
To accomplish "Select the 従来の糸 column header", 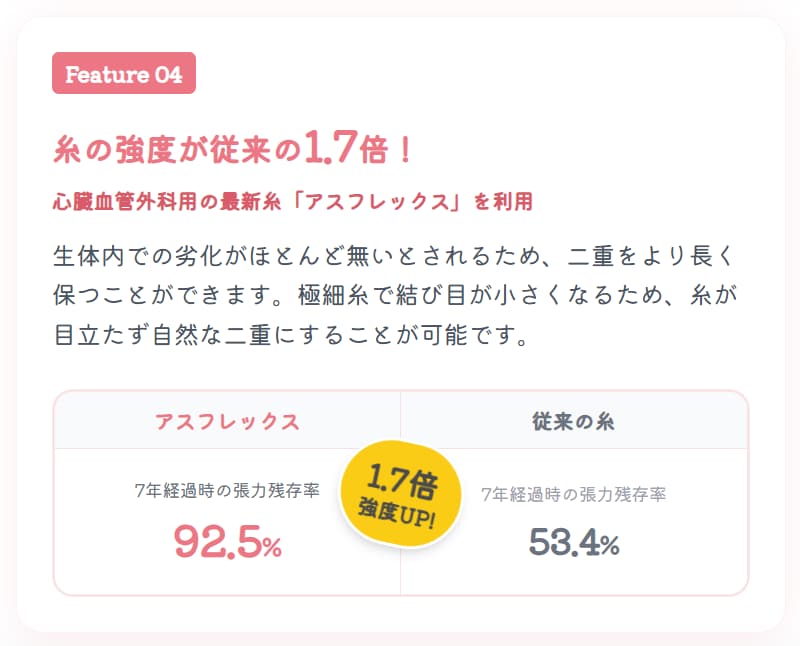I will 573,421.
